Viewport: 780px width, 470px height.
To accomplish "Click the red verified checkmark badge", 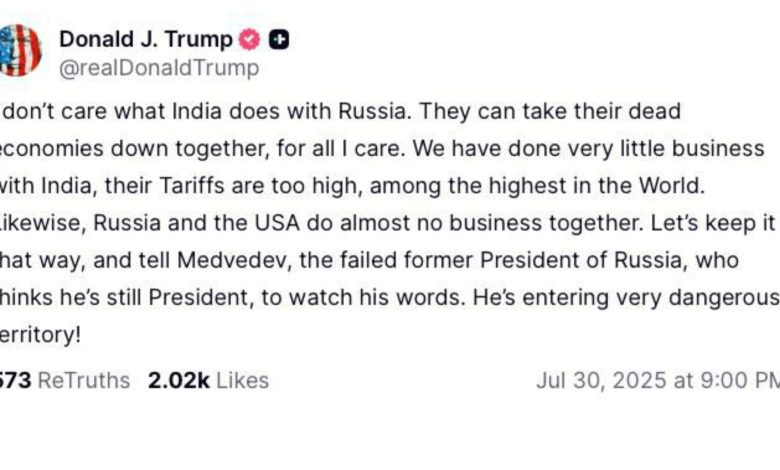I will (x=249, y=39).
